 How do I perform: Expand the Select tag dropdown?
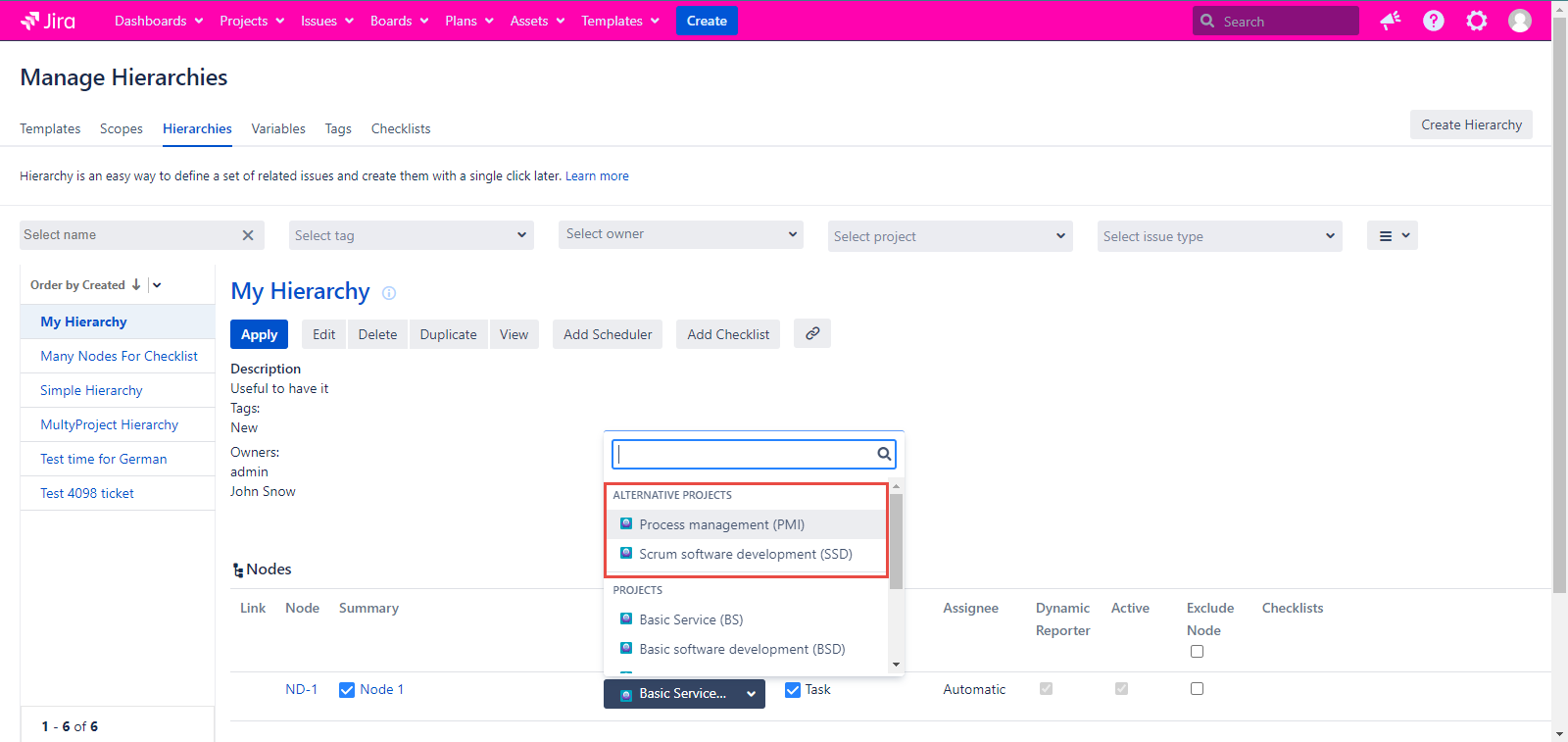click(412, 235)
